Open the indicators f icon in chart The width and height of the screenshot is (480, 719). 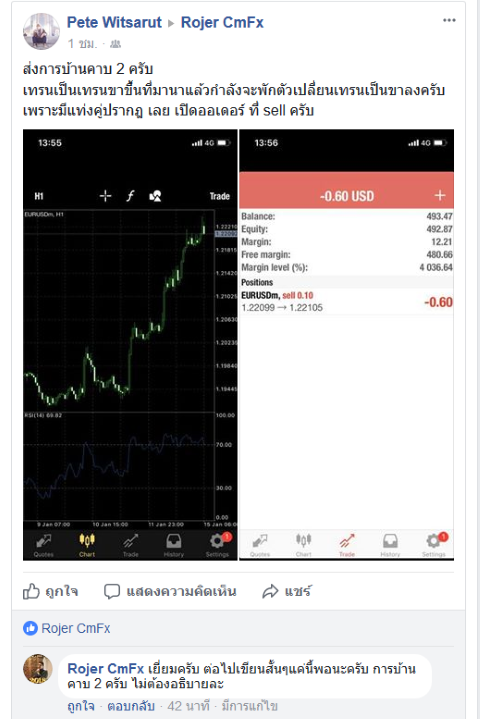[131, 196]
